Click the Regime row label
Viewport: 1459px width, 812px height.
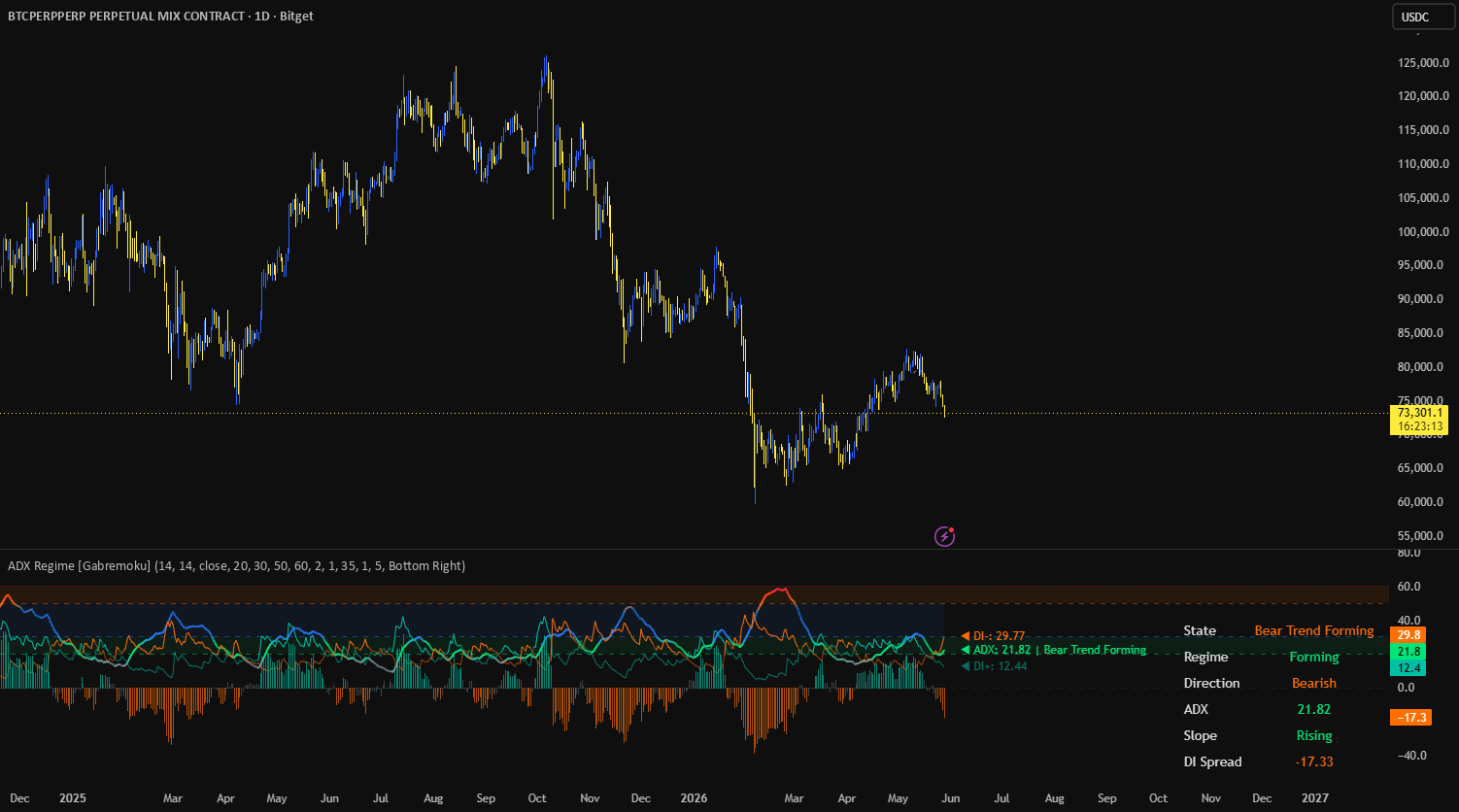pyautogui.click(x=1205, y=658)
